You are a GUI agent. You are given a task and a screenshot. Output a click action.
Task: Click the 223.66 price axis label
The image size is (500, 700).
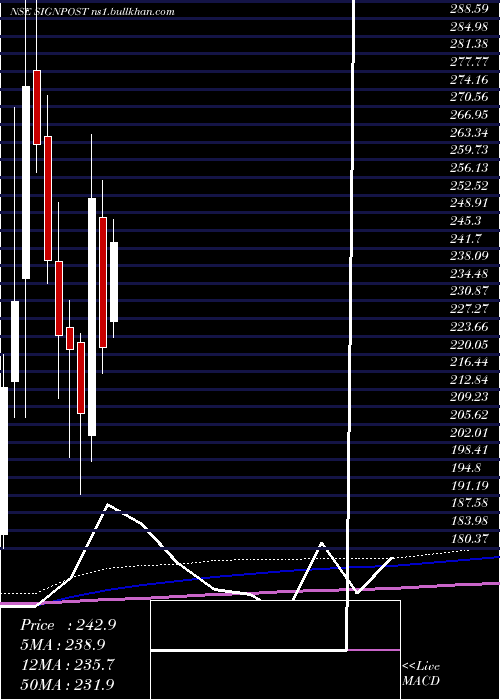coord(469,326)
